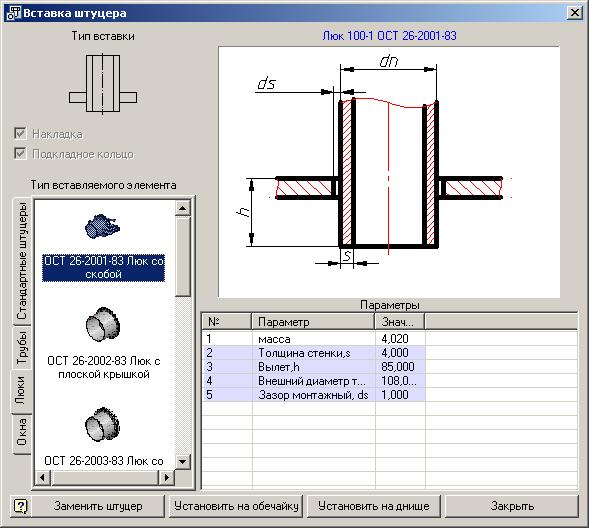Click the dialog title bar icon

(14, 12)
